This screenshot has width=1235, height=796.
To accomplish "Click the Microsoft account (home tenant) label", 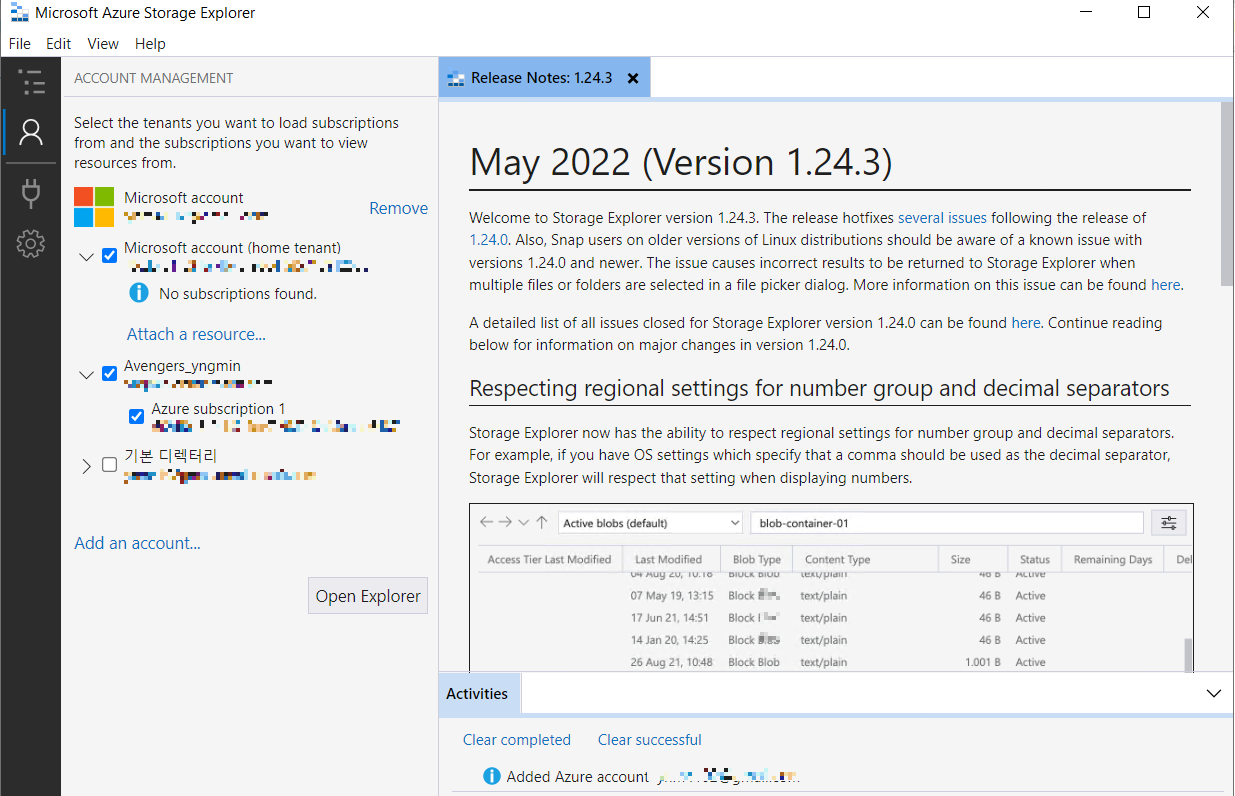I will (x=232, y=247).
